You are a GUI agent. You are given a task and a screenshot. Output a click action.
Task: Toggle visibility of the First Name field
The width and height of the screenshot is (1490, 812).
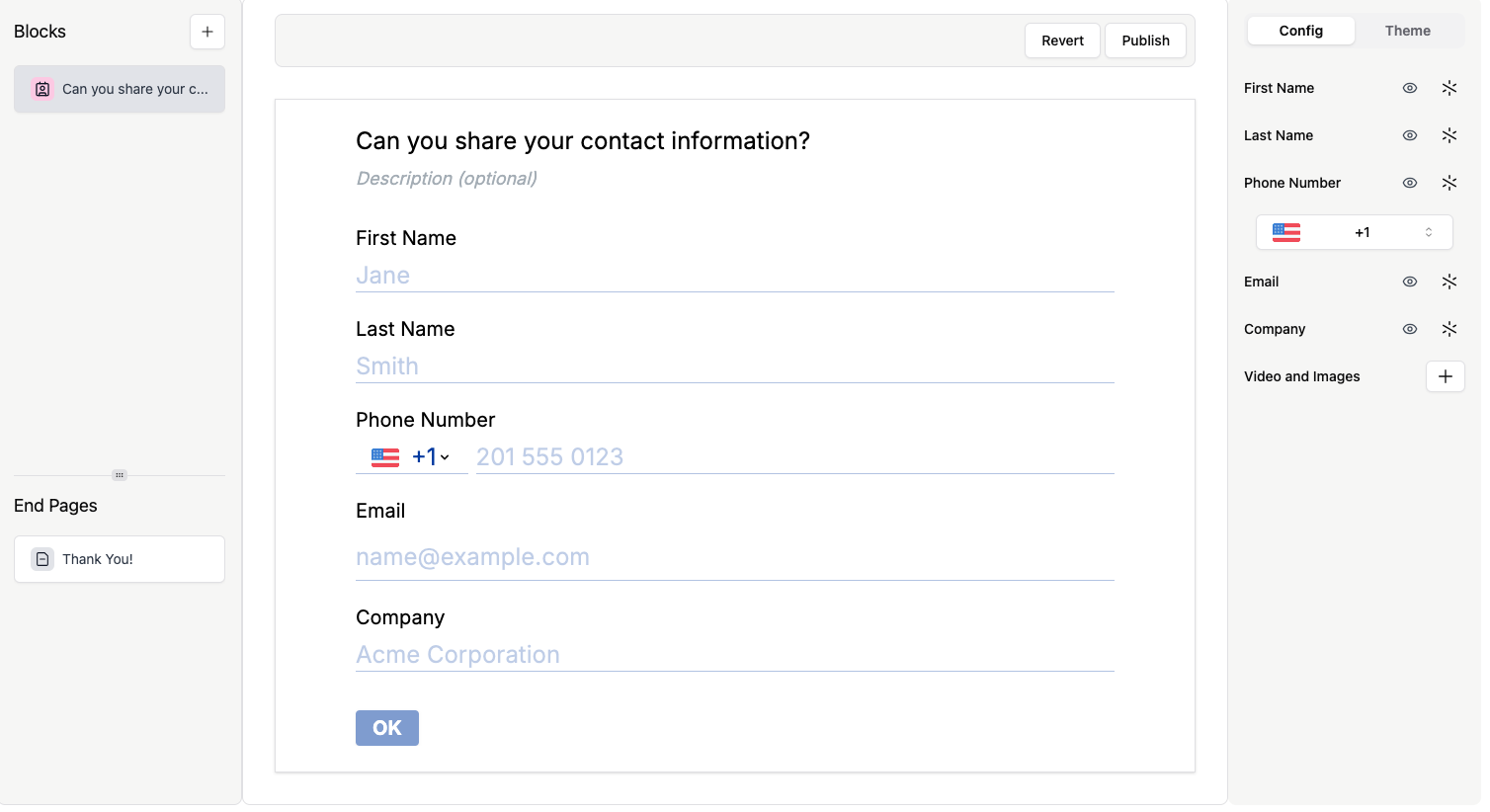[1410, 88]
